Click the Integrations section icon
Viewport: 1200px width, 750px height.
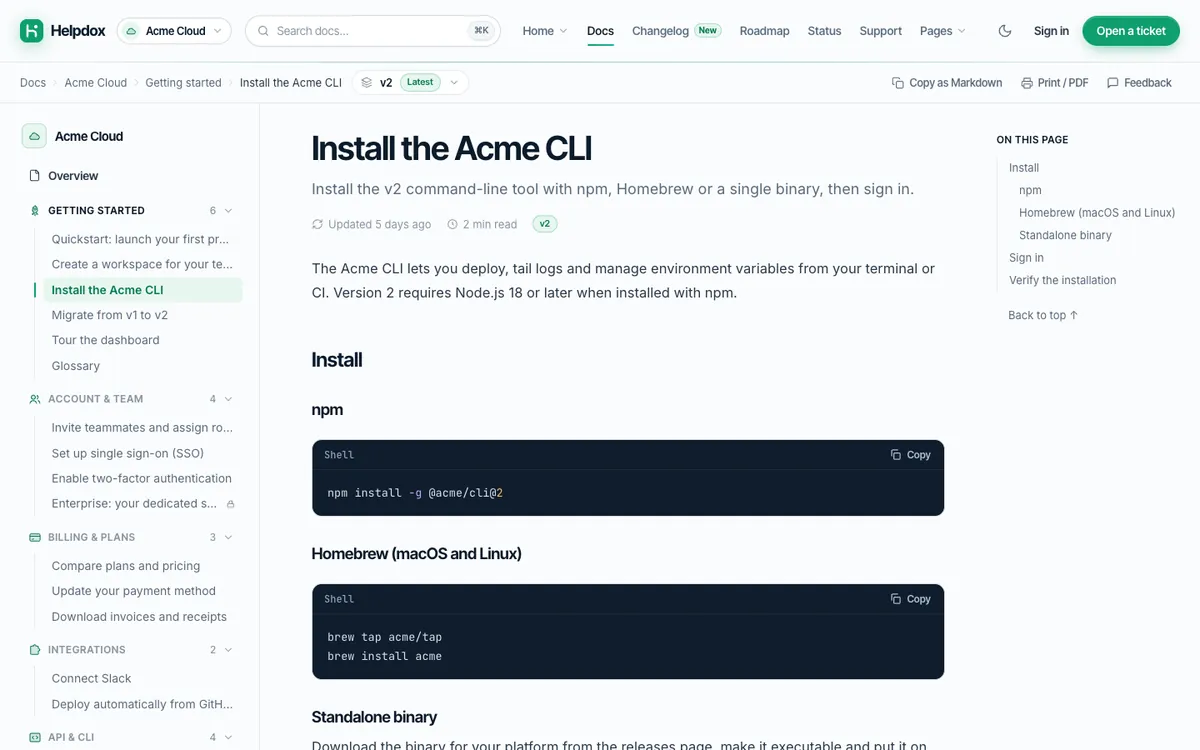click(35, 650)
